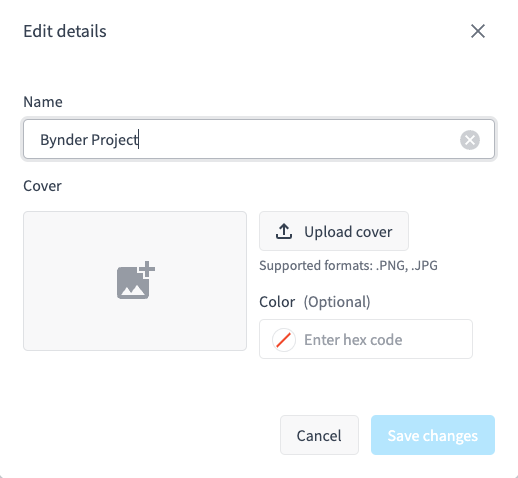This screenshot has height=478, width=518.
Task: Focus the Name input field
Action: [259, 139]
